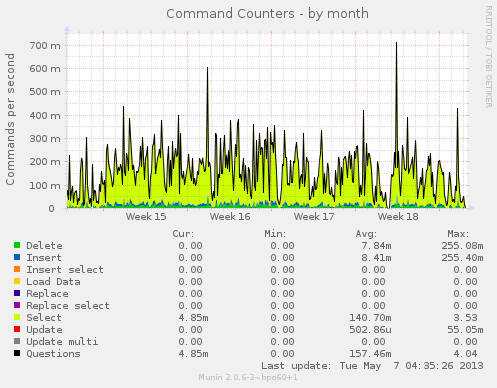The width and height of the screenshot is (497, 388).
Task: Select the dark blue Replace swatch
Action: [x=17, y=293]
